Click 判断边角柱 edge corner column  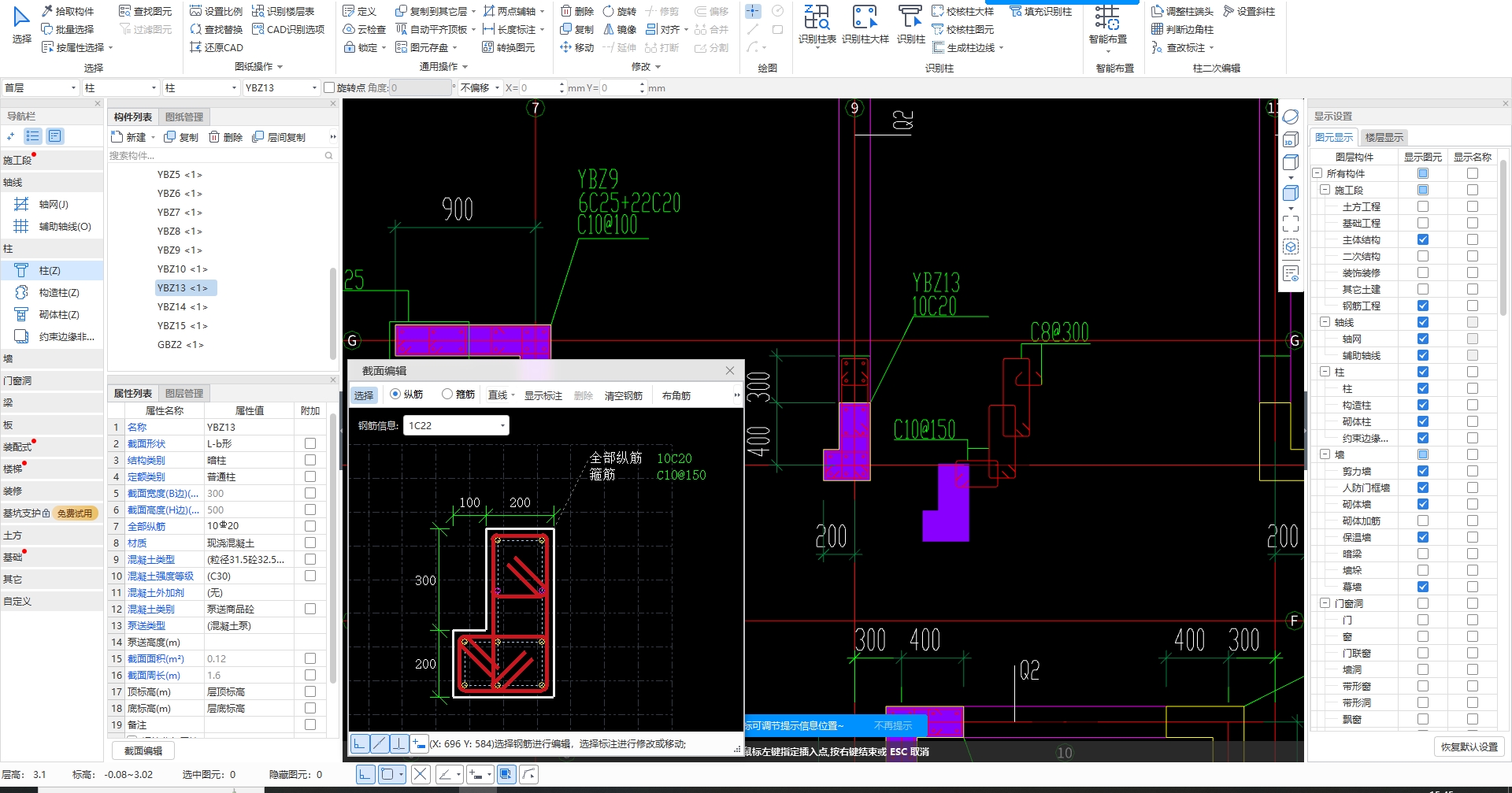[1183, 29]
